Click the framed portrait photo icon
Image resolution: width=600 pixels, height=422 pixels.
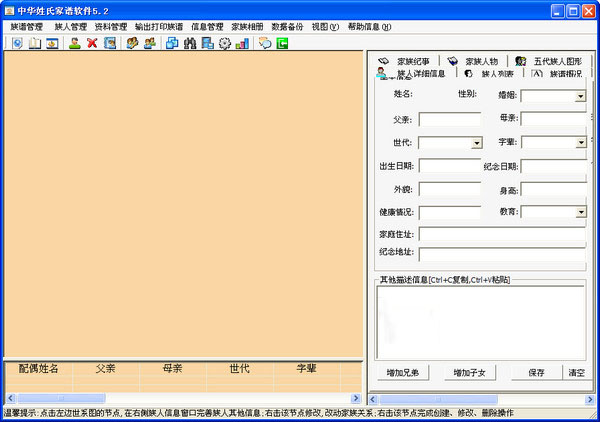click(x=110, y=43)
